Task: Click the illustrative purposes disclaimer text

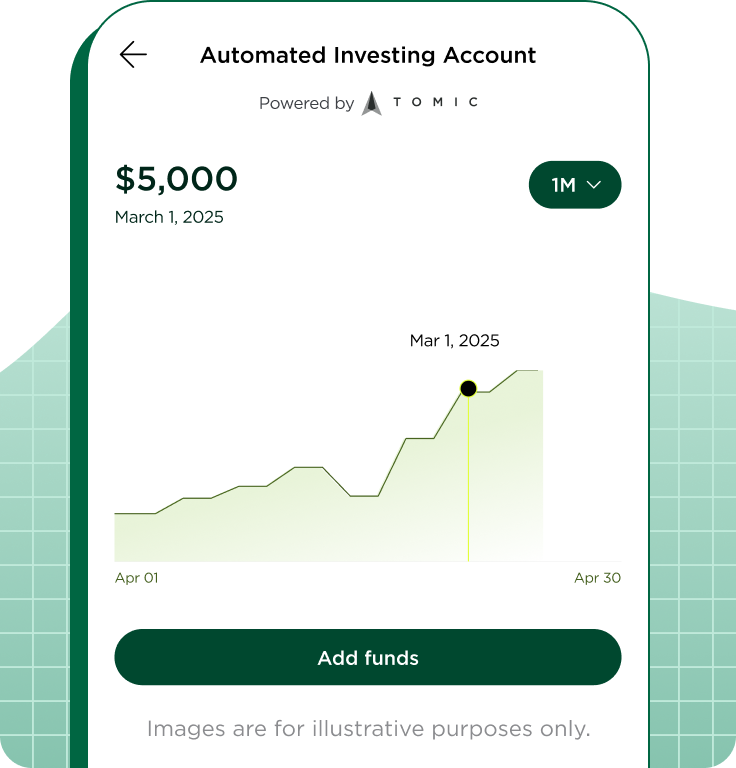Action: pos(368,729)
